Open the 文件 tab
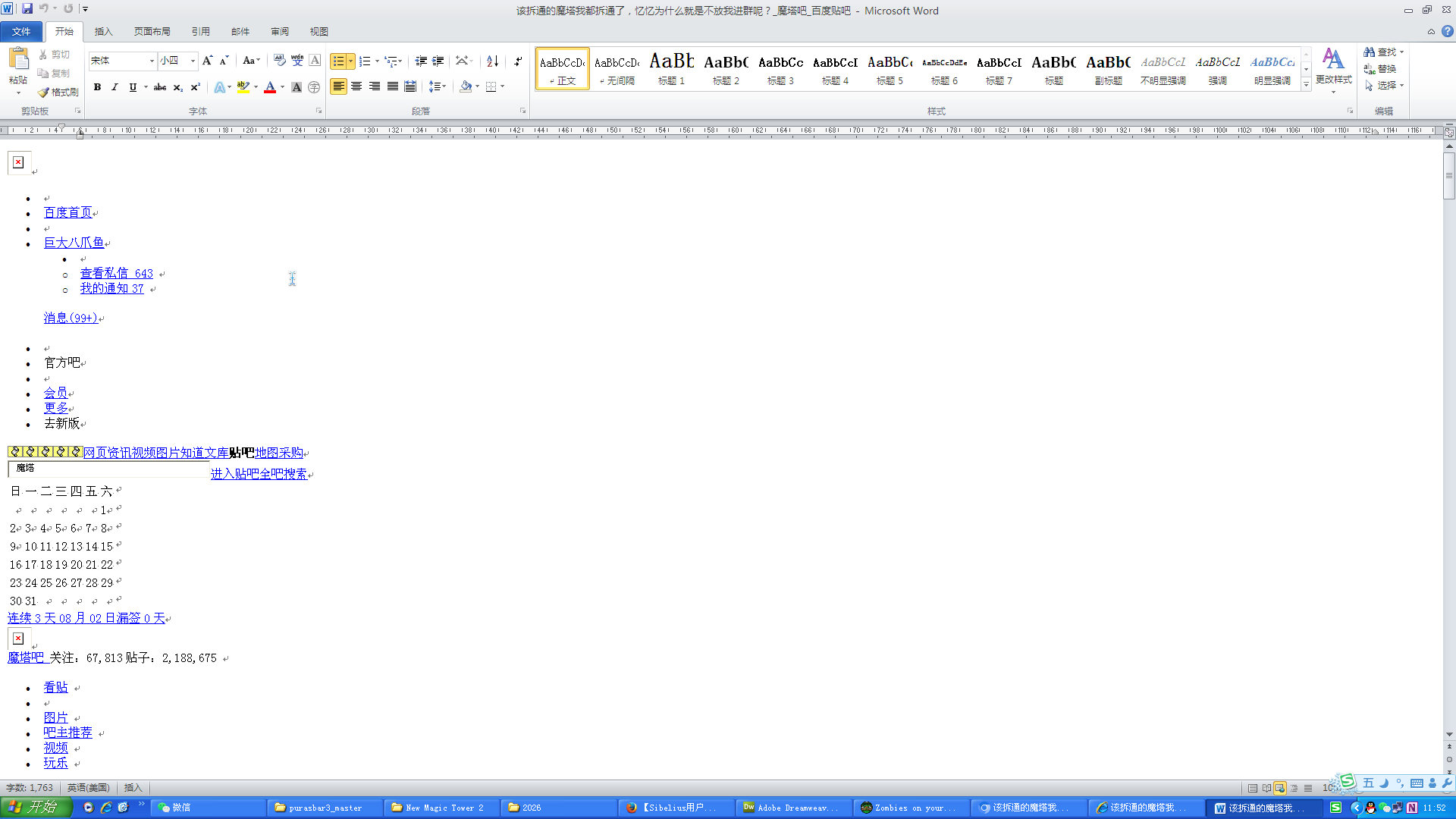The height and width of the screenshot is (819, 1456). pyautogui.click(x=21, y=32)
